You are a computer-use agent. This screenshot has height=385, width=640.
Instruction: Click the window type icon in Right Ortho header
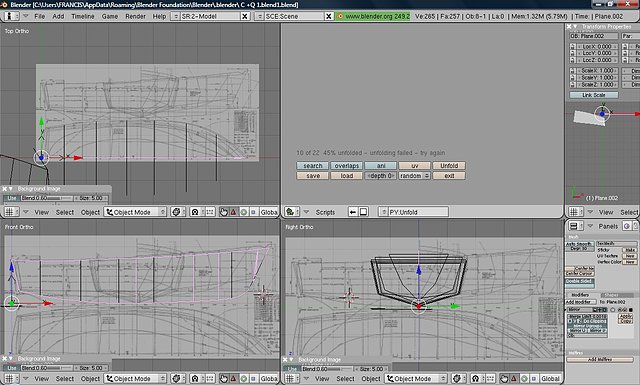point(292,378)
